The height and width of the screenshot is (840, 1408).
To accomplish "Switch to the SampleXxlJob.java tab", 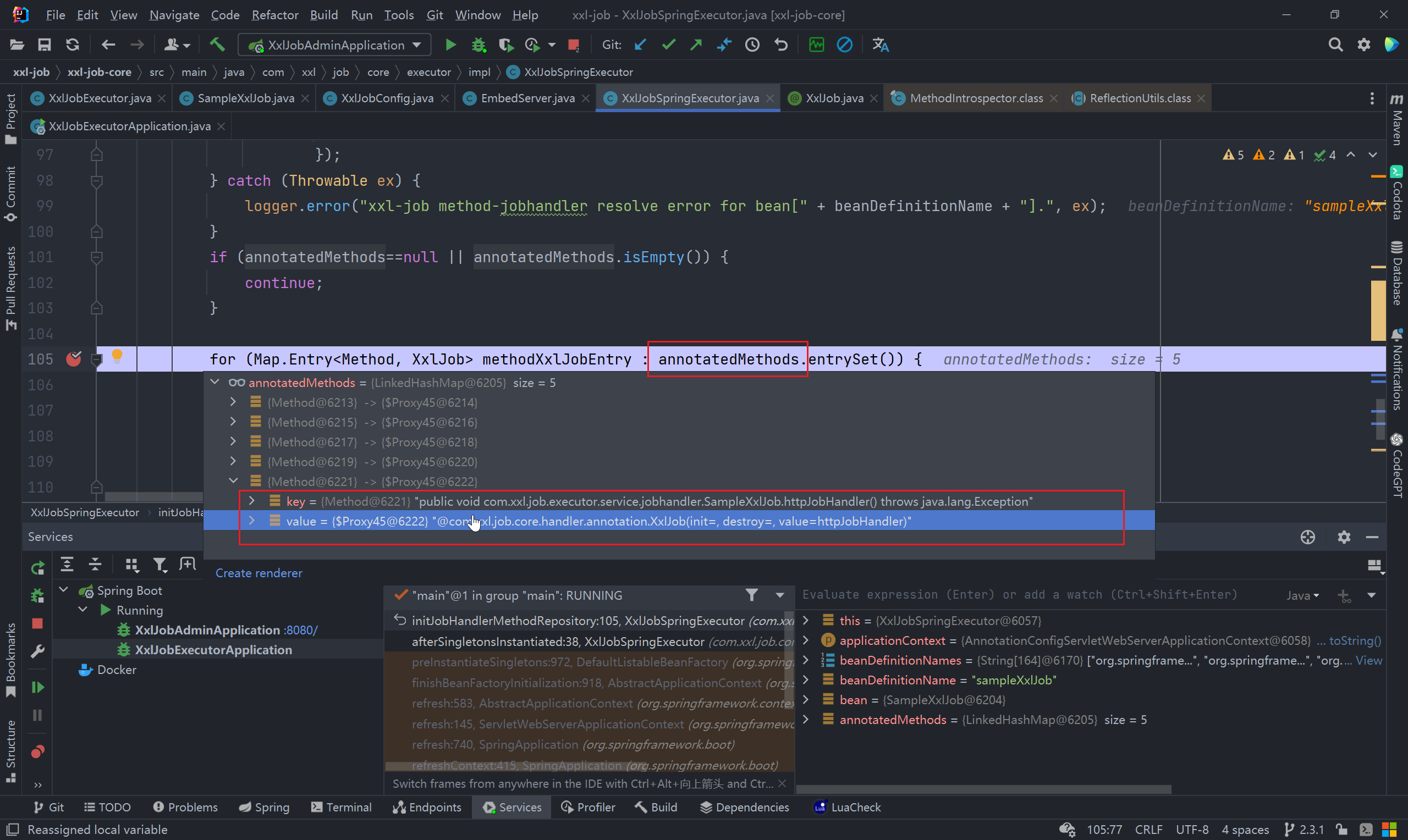I will click(245, 98).
